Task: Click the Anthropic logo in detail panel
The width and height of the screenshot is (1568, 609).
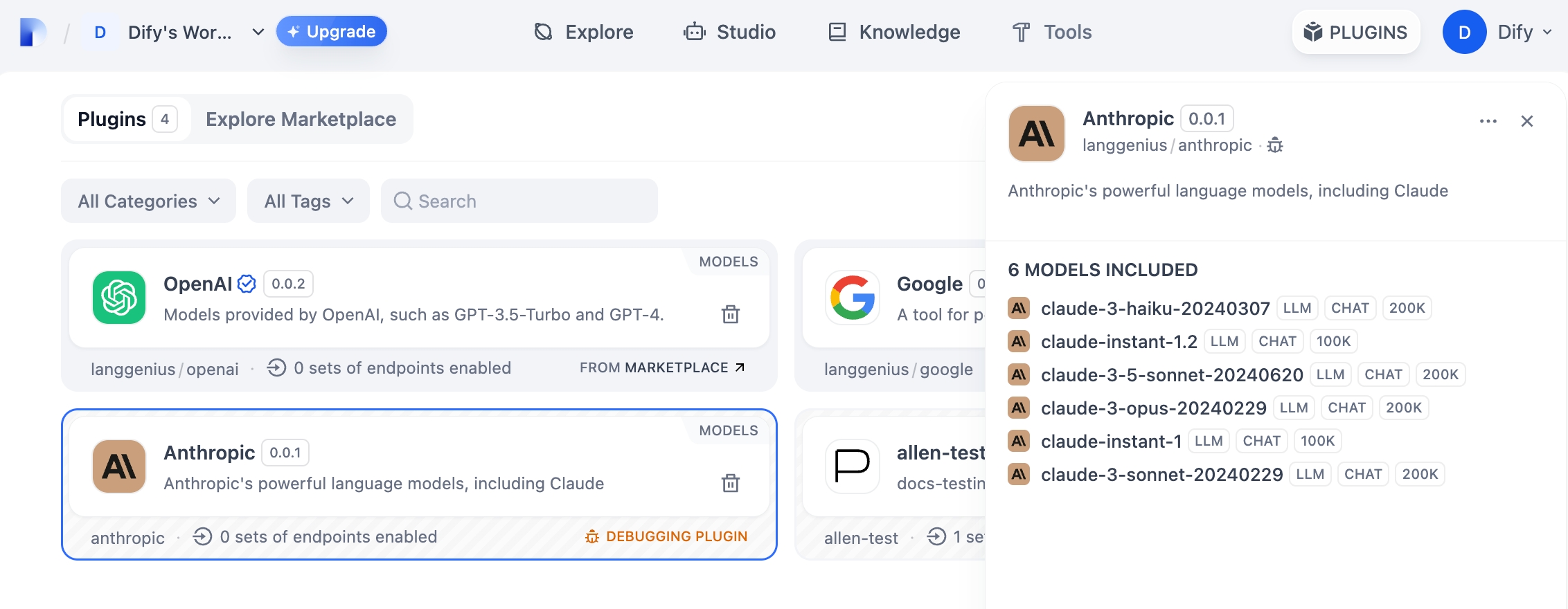Action: coord(1036,134)
